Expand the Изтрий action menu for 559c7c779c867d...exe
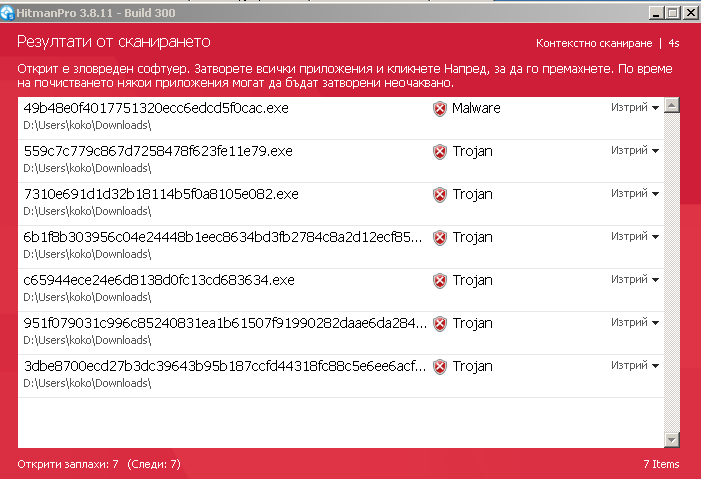Screen dimensions: 701x479 635,150
